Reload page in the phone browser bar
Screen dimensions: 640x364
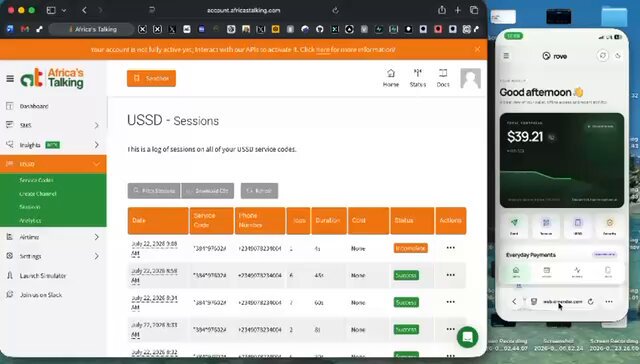[x=591, y=302]
